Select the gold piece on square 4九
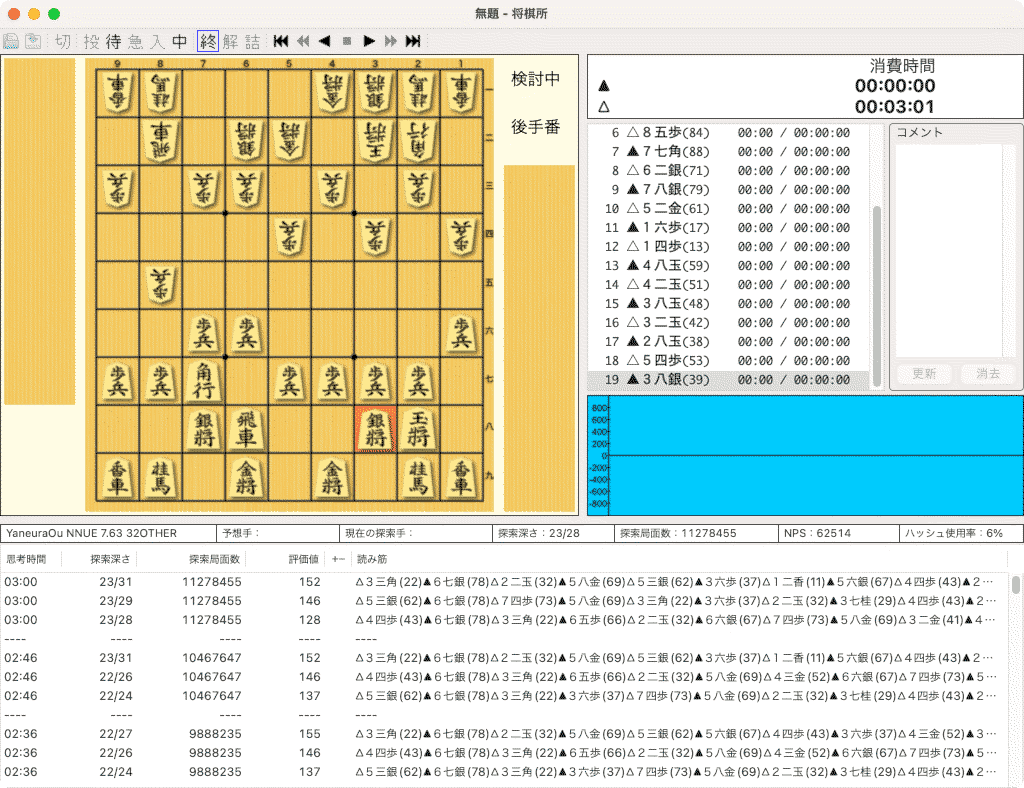Screen dimensions: 1024x788 332,477
